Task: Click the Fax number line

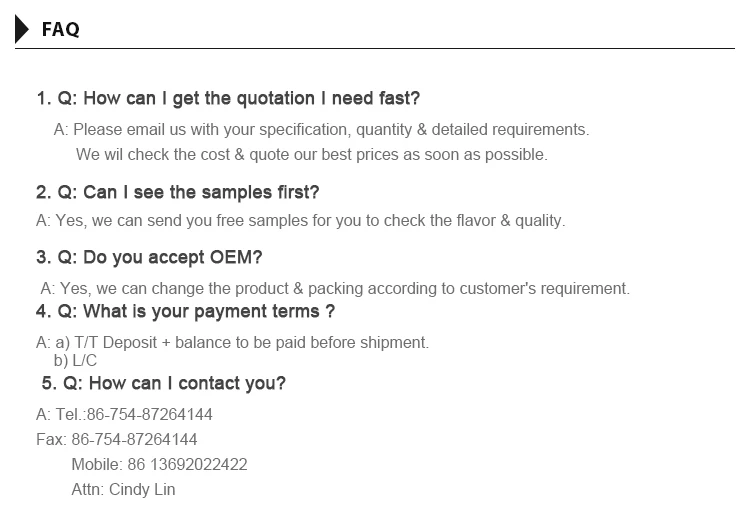Action: coord(117,439)
